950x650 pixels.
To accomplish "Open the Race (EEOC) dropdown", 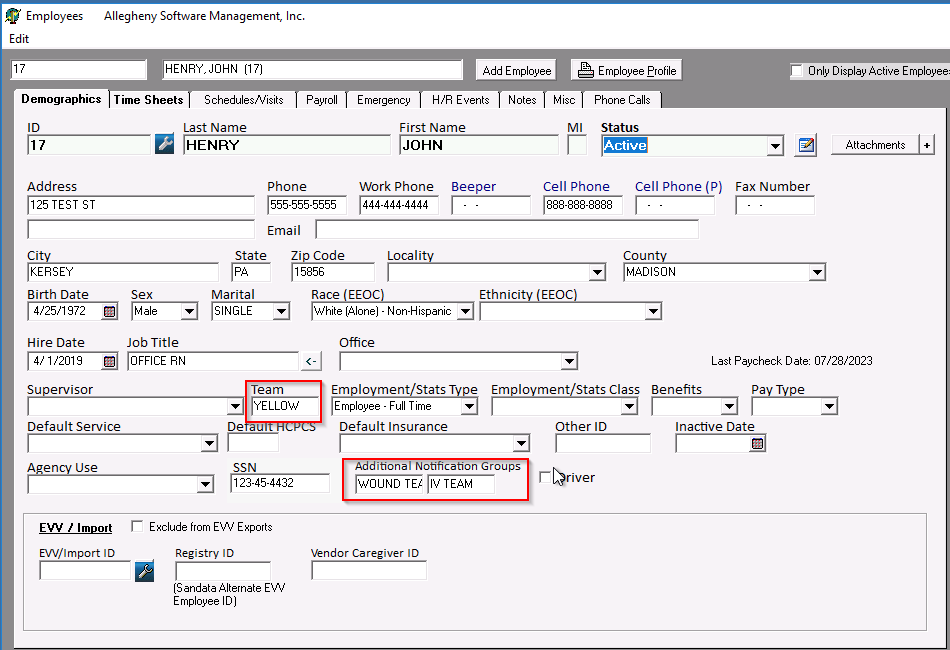I will (465, 311).
